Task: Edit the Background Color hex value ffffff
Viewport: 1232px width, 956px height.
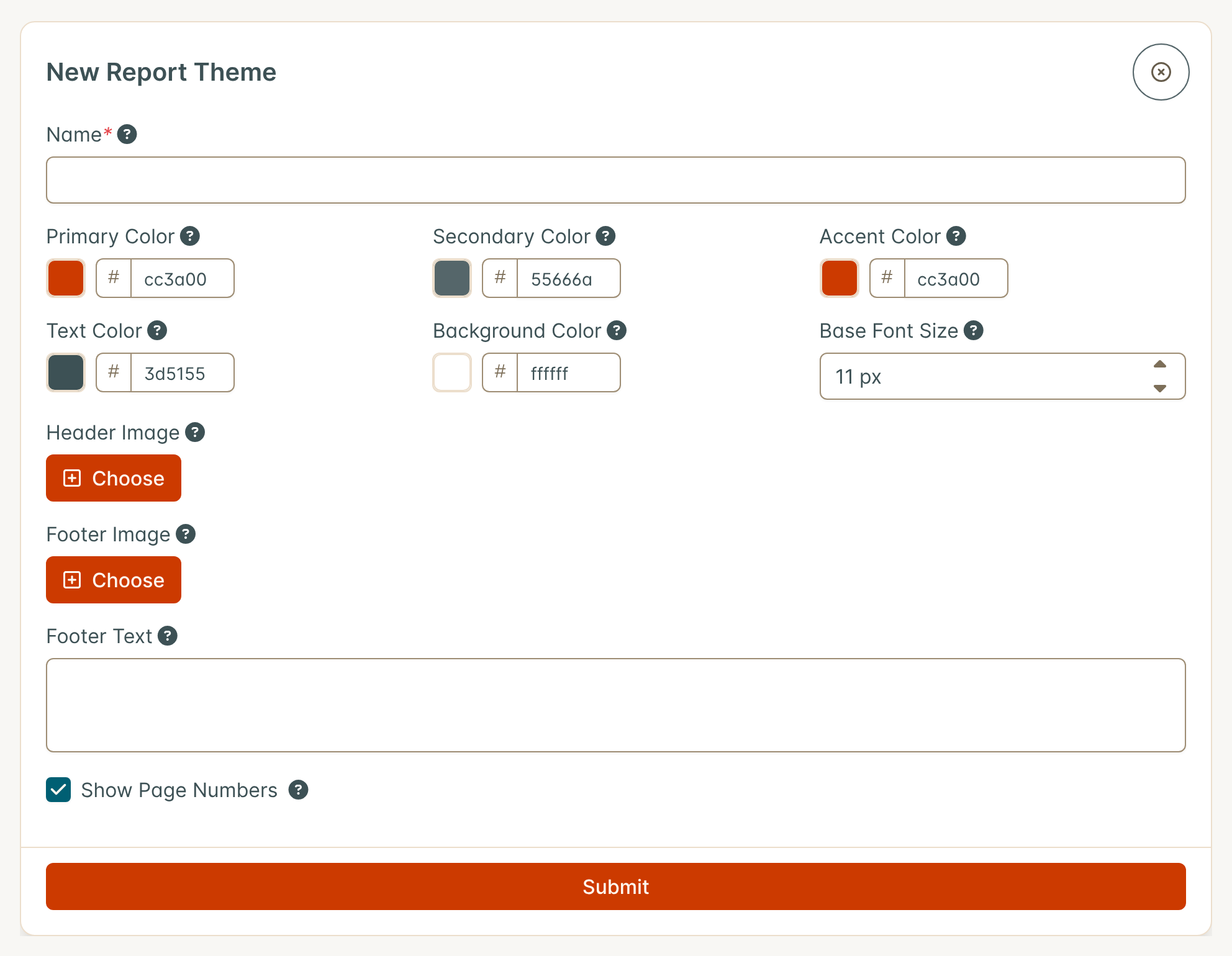Action: 569,372
